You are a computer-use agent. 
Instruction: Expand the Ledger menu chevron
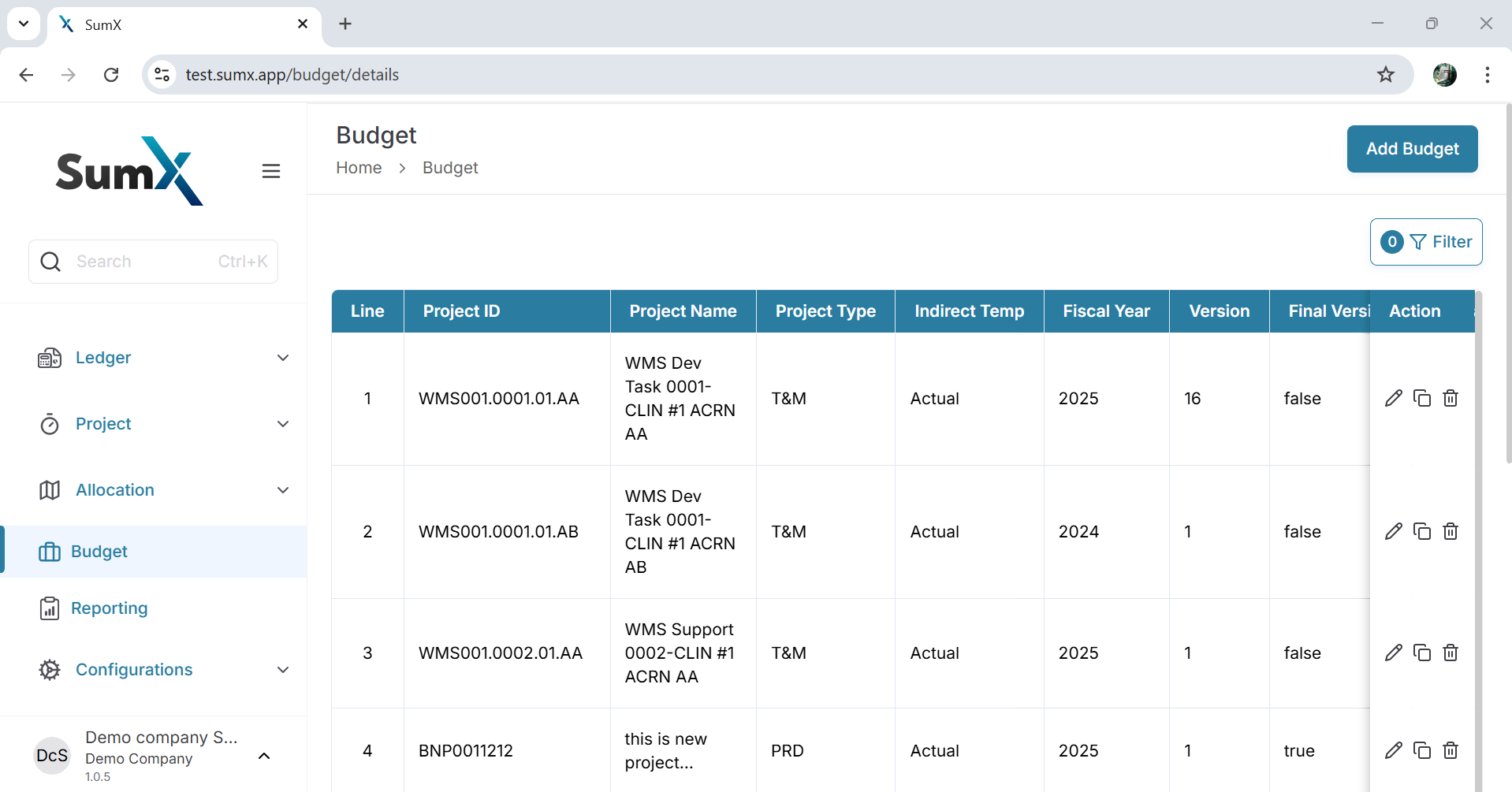coord(283,358)
